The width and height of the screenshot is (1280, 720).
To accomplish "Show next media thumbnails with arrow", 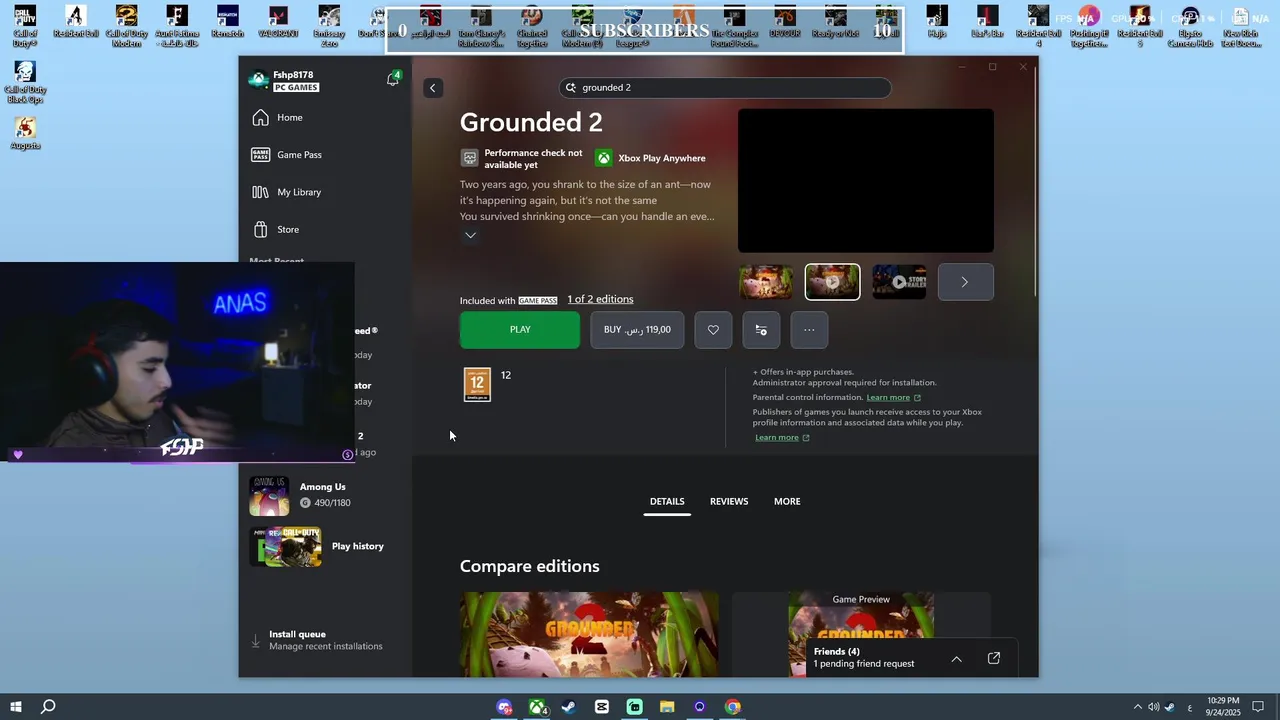I will click(965, 282).
